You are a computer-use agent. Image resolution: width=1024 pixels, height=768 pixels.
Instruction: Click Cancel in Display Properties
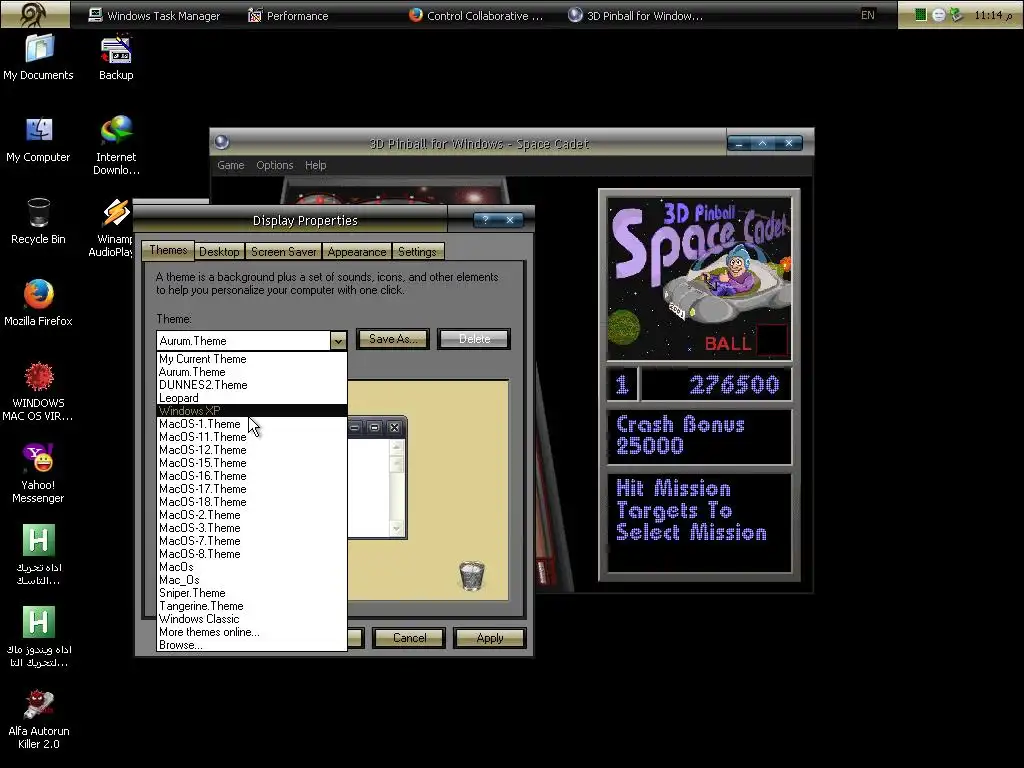pos(409,638)
